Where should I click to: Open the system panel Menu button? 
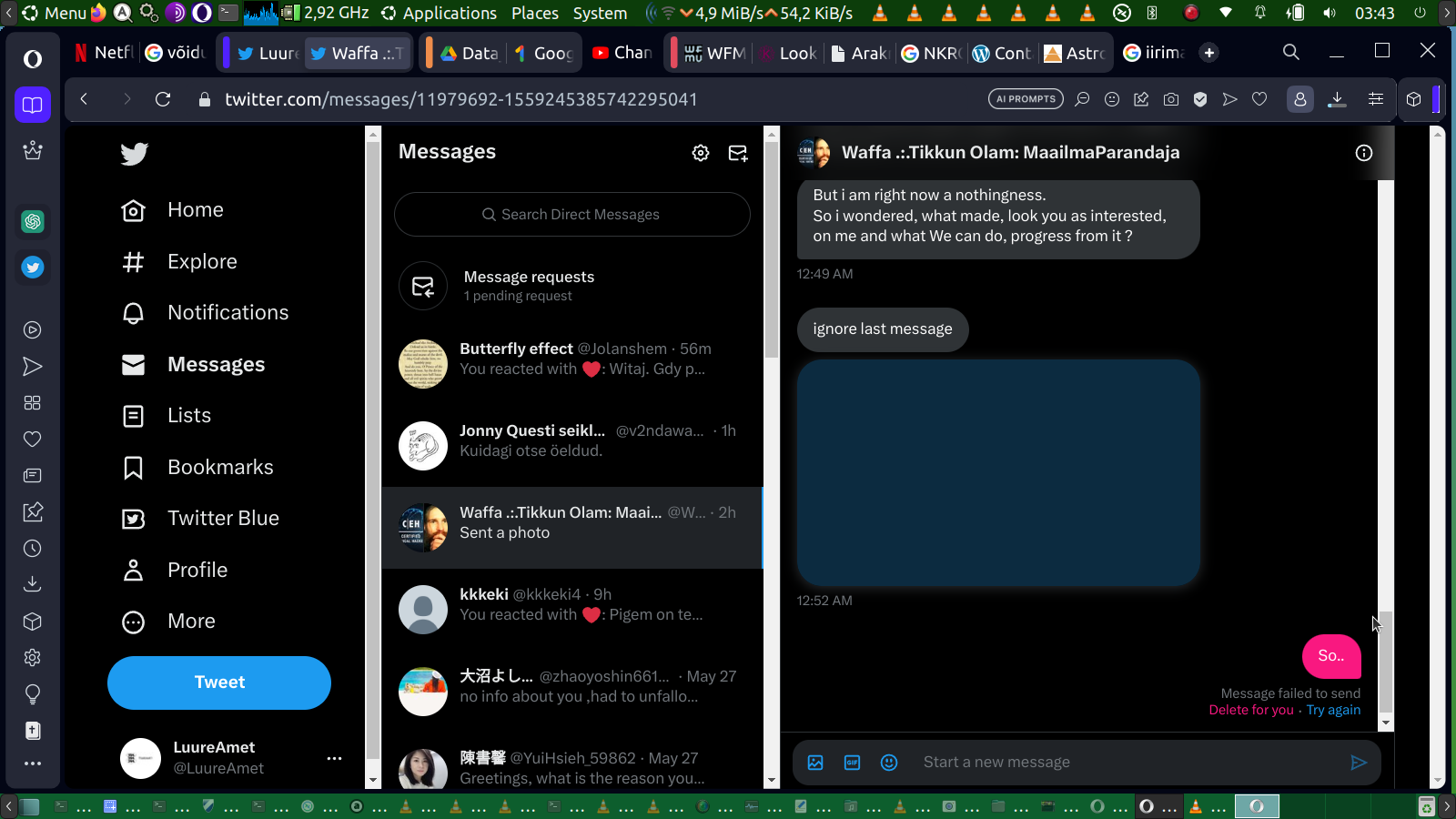point(55,13)
